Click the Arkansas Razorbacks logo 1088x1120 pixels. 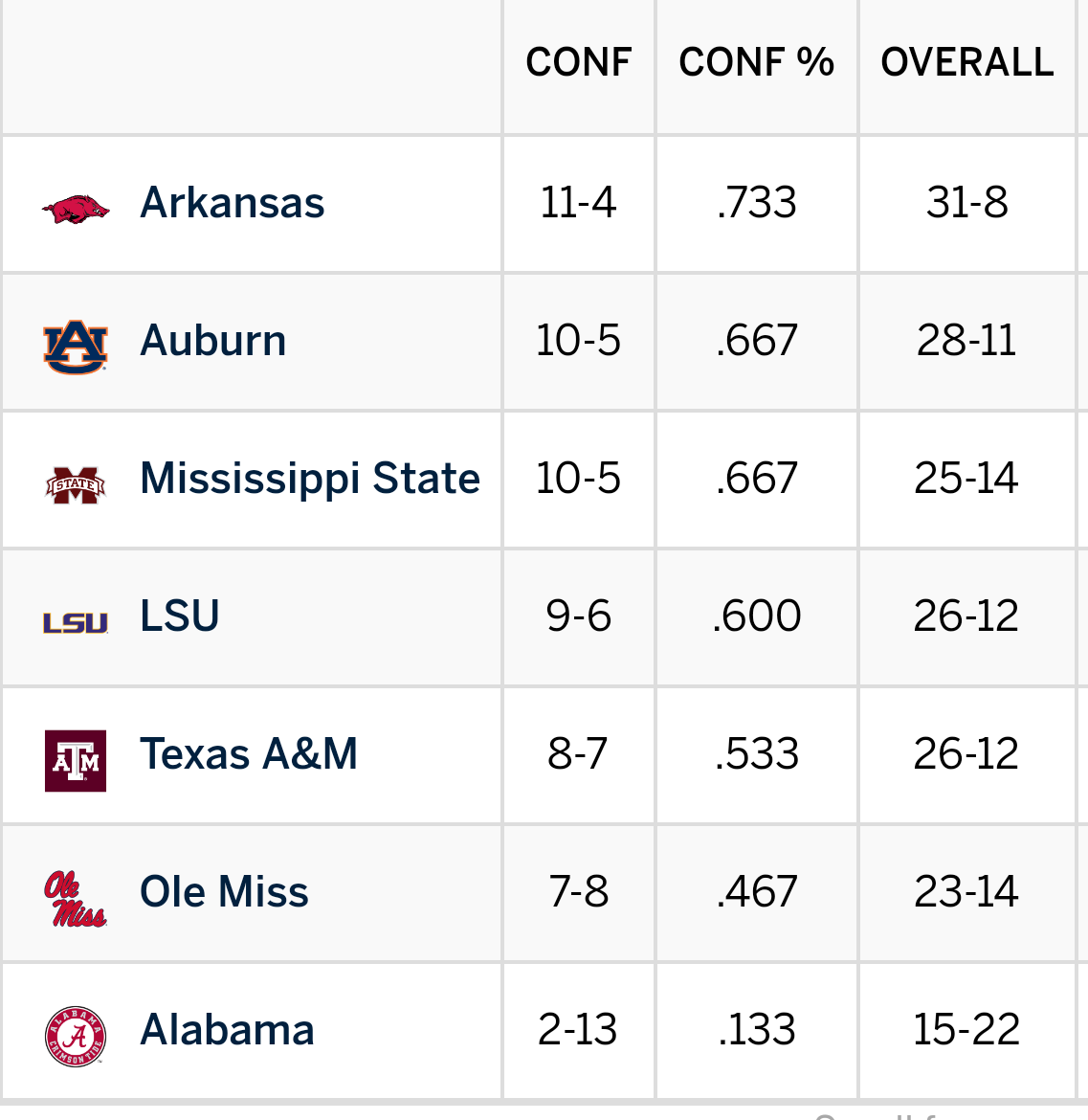(x=76, y=209)
